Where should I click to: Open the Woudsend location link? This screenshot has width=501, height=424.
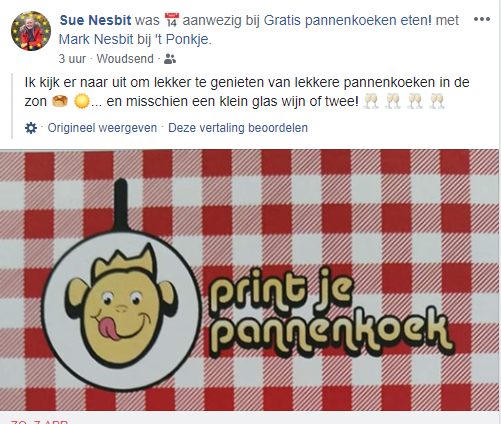click(x=125, y=59)
